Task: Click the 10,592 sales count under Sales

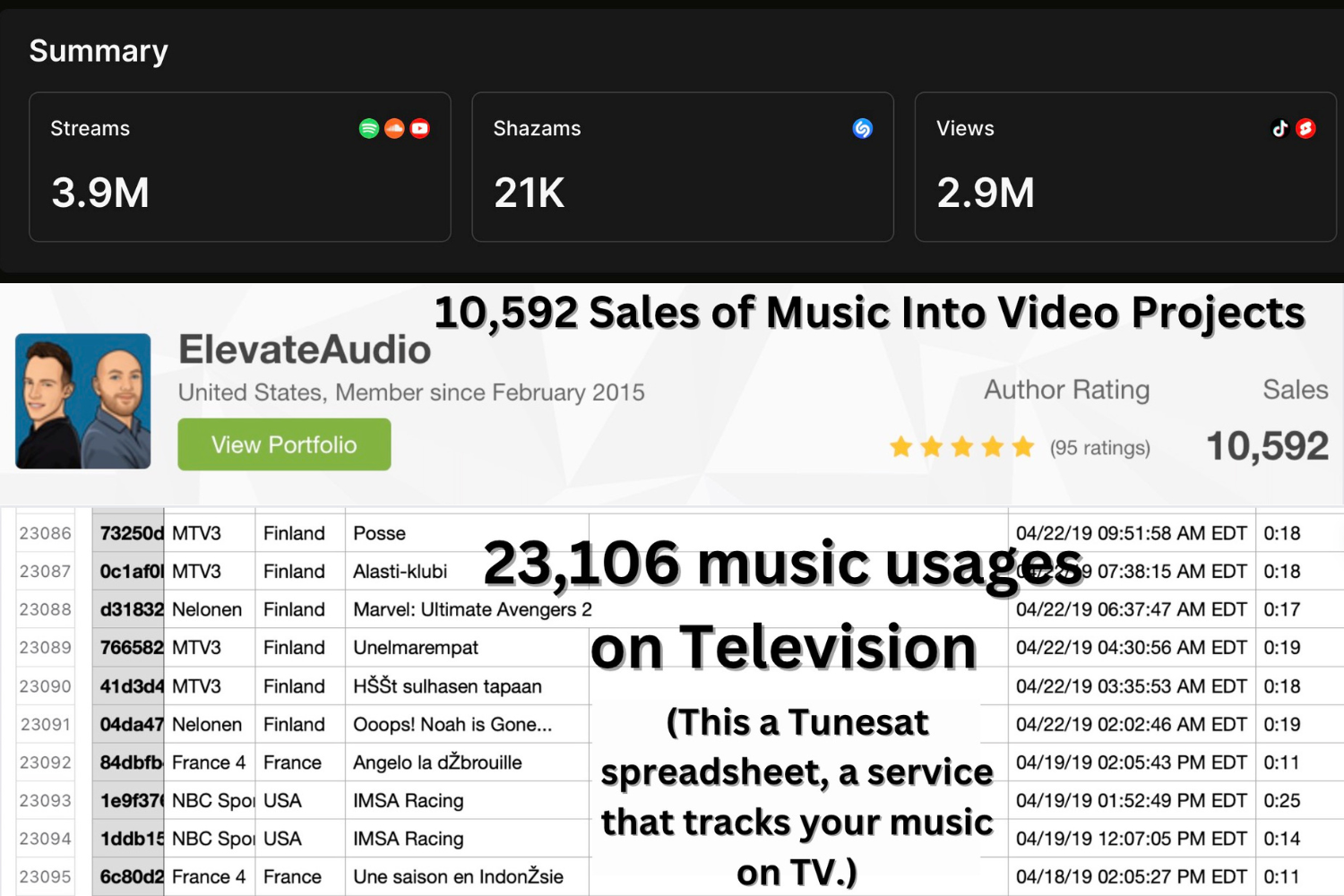Action: [x=1267, y=446]
